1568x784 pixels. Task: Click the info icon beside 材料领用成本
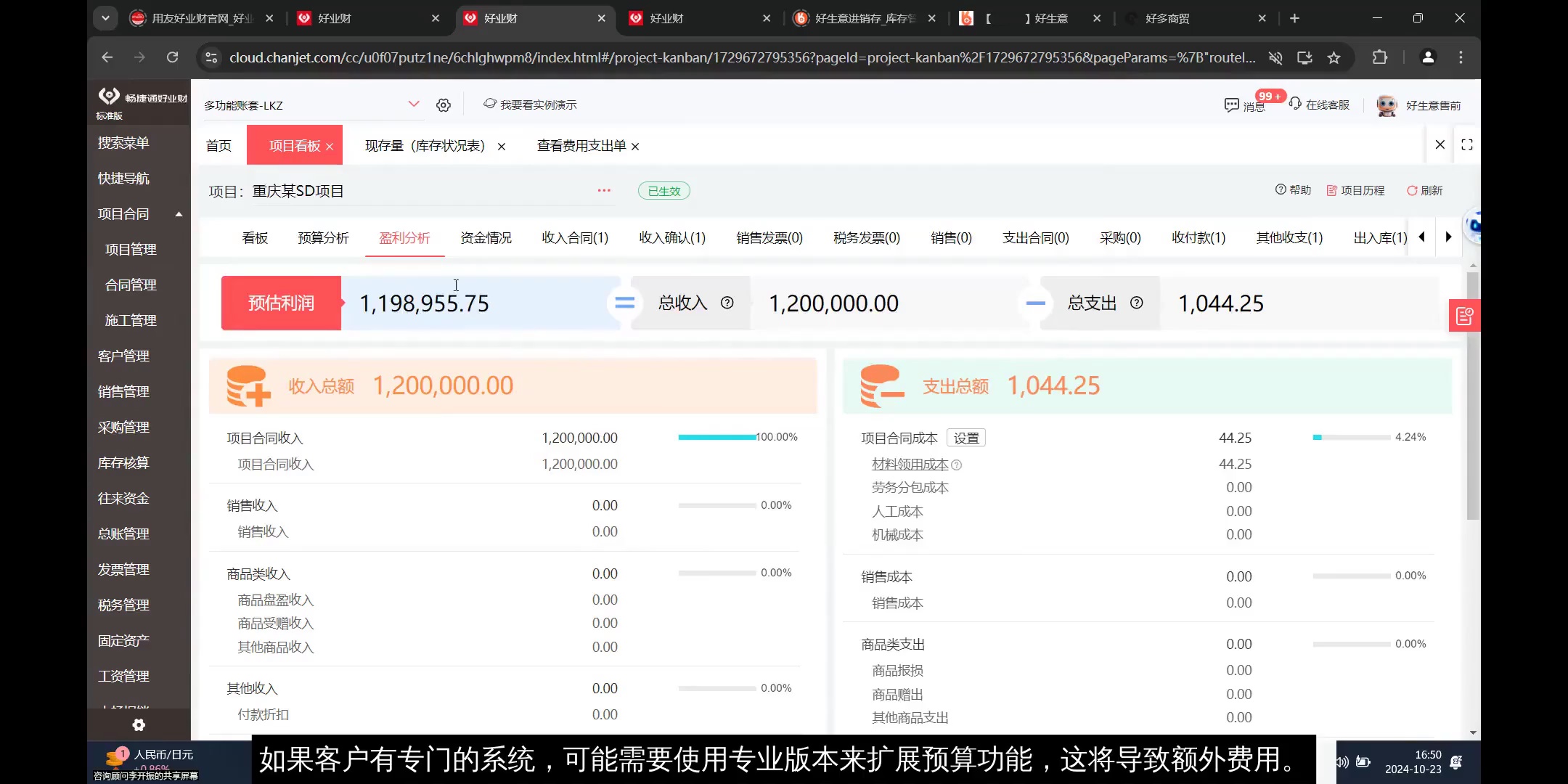tap(957, 464)
